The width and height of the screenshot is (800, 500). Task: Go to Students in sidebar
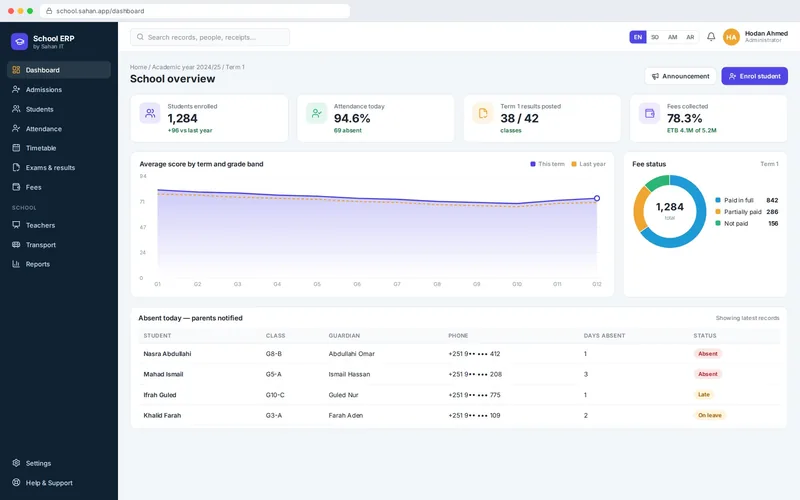click(59, 109)
